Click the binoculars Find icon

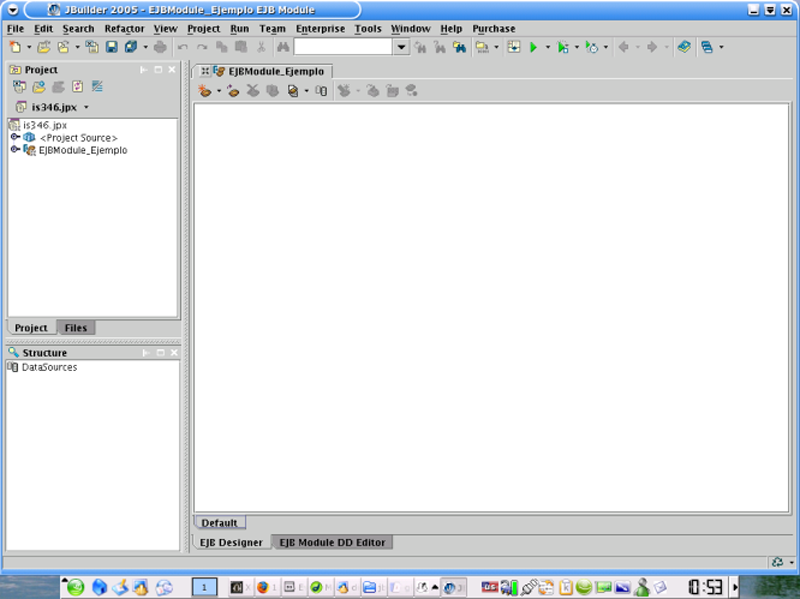(x=283, y=47)
